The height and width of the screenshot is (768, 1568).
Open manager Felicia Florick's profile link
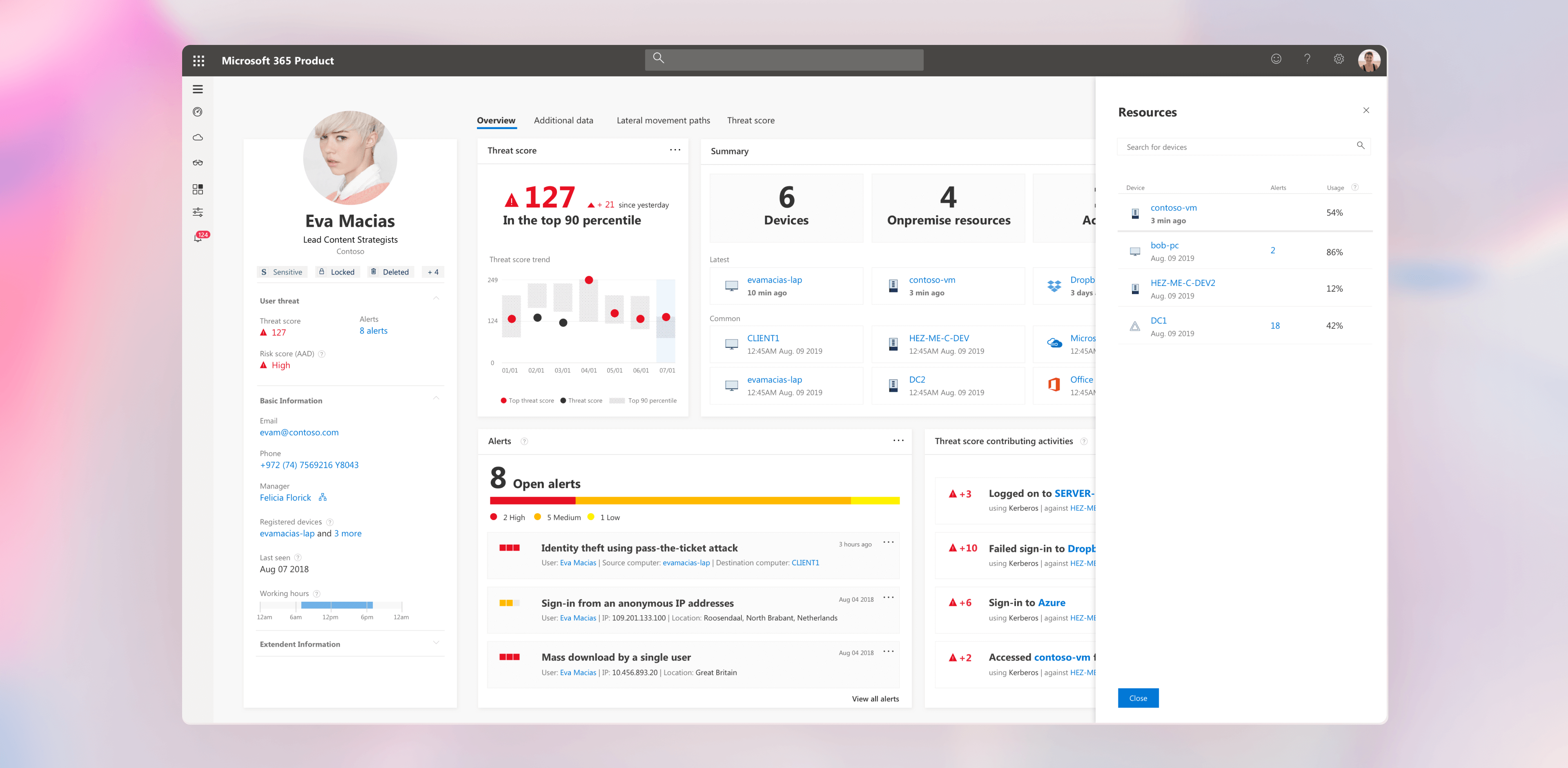[x=285, y=498]
